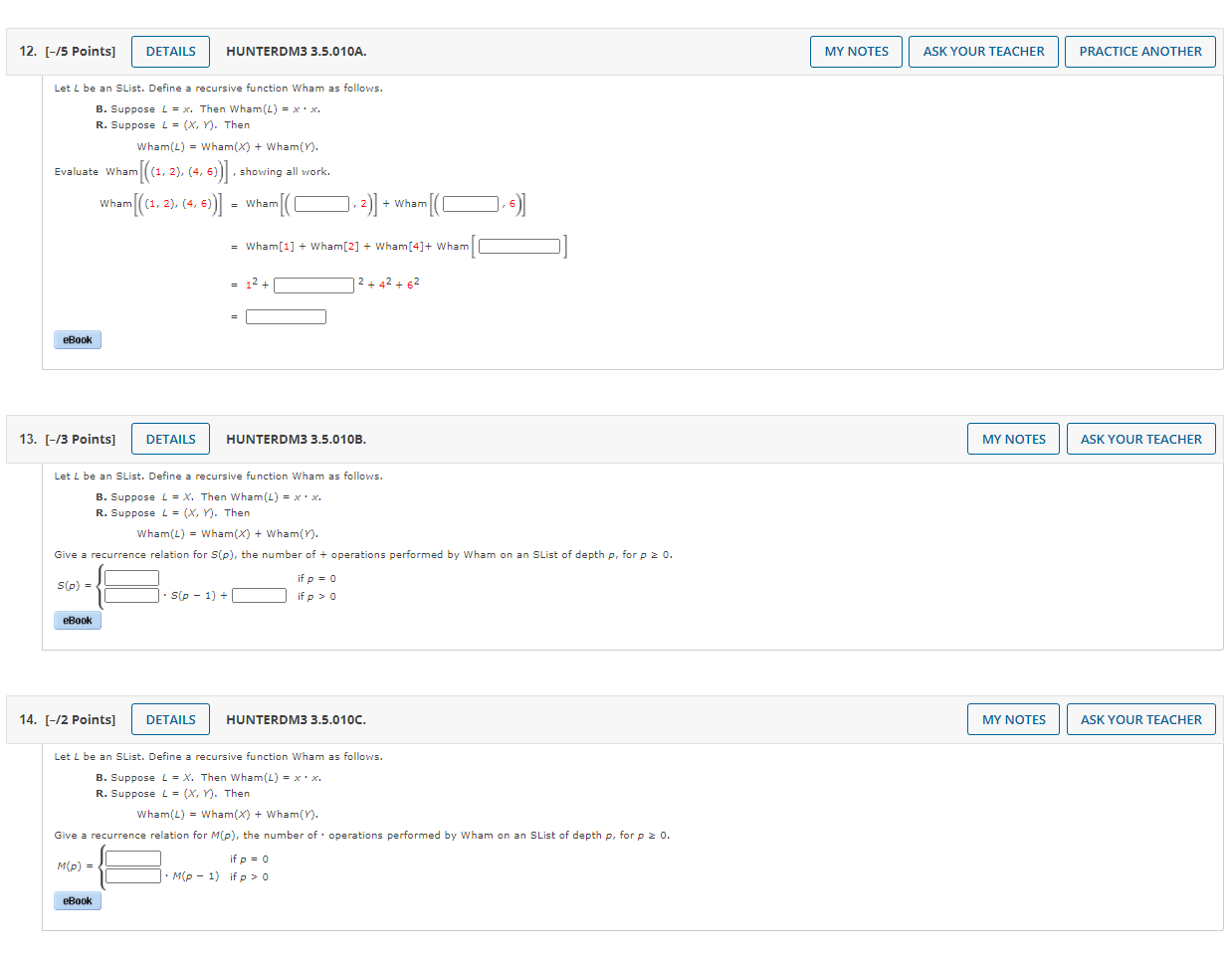The height and width of the screenshot is (955, 1232).
Task: Focus final answer blank for question 12
Action: tap(286, 317)
